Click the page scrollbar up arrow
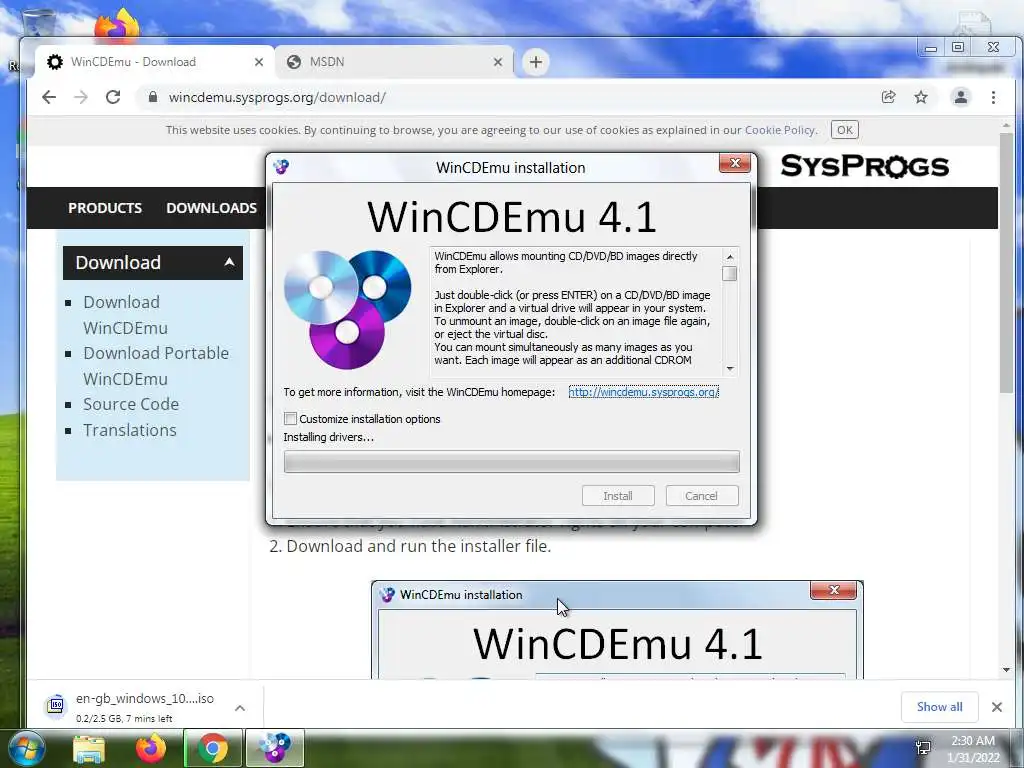 point(1006,125)
